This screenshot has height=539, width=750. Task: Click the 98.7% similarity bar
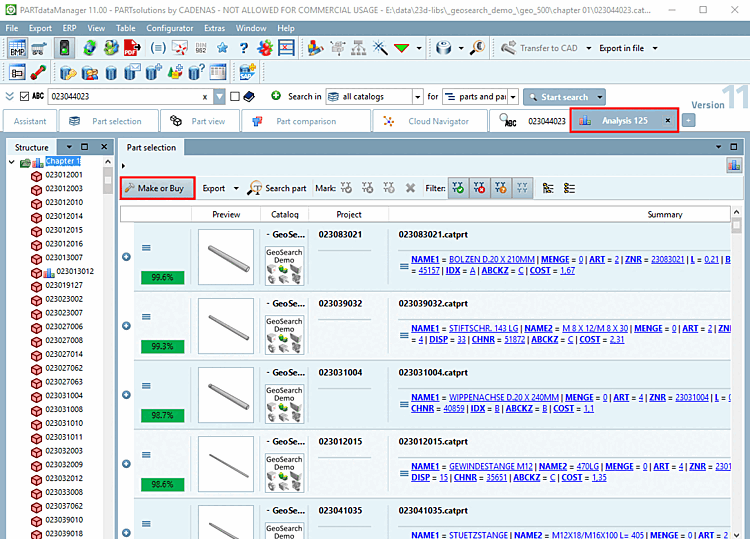click(162, 415)
